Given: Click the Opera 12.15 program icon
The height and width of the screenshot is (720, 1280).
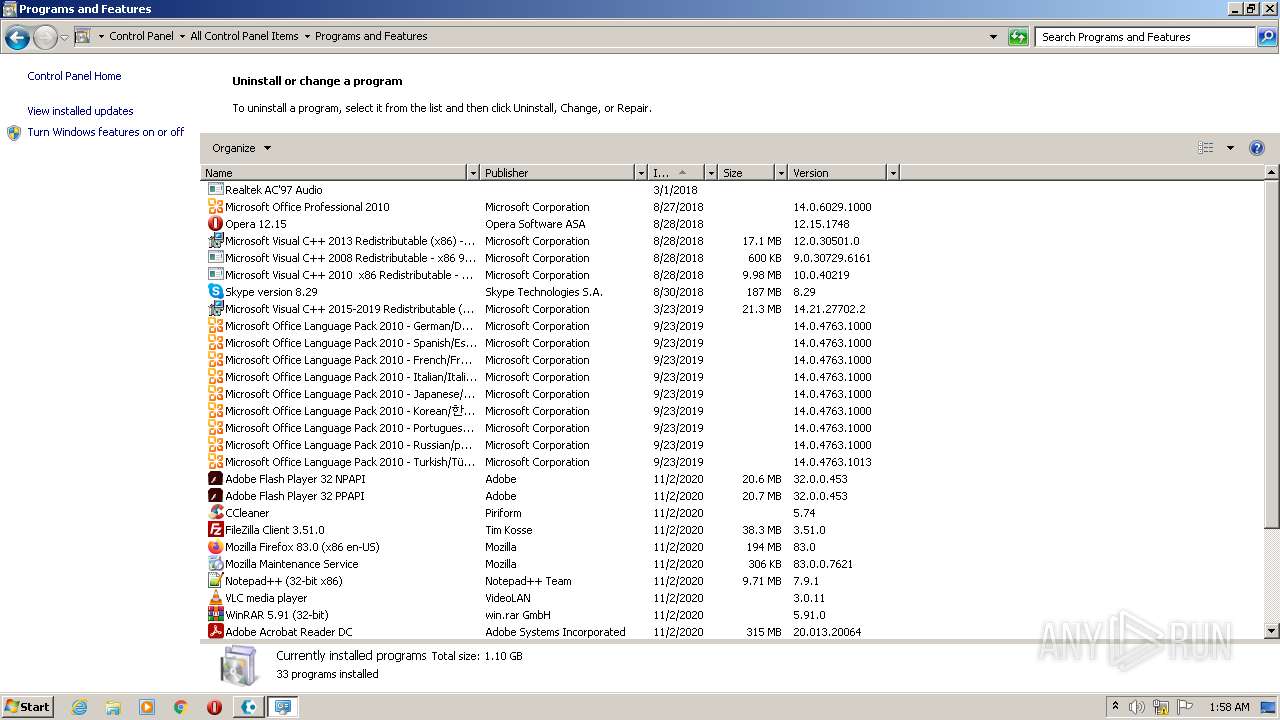Looking at the screenshot, I should [215, 223].
